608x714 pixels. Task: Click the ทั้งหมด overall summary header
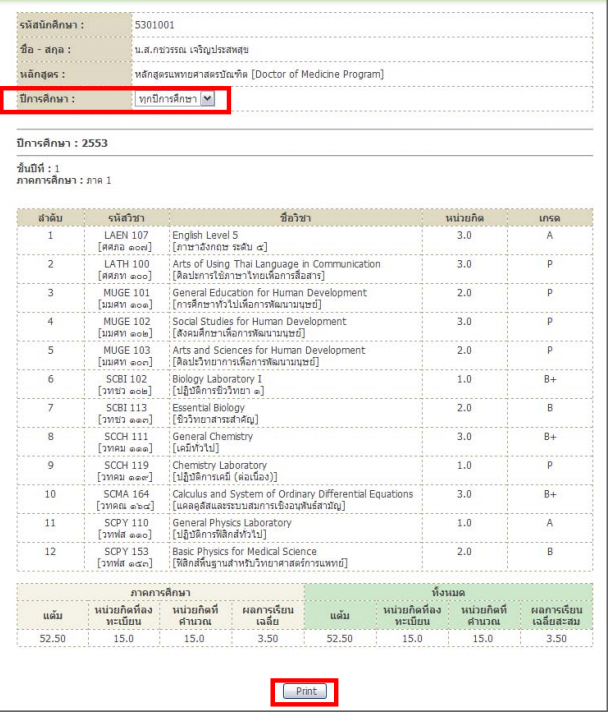pyautogui.click(x=448, y=592)
